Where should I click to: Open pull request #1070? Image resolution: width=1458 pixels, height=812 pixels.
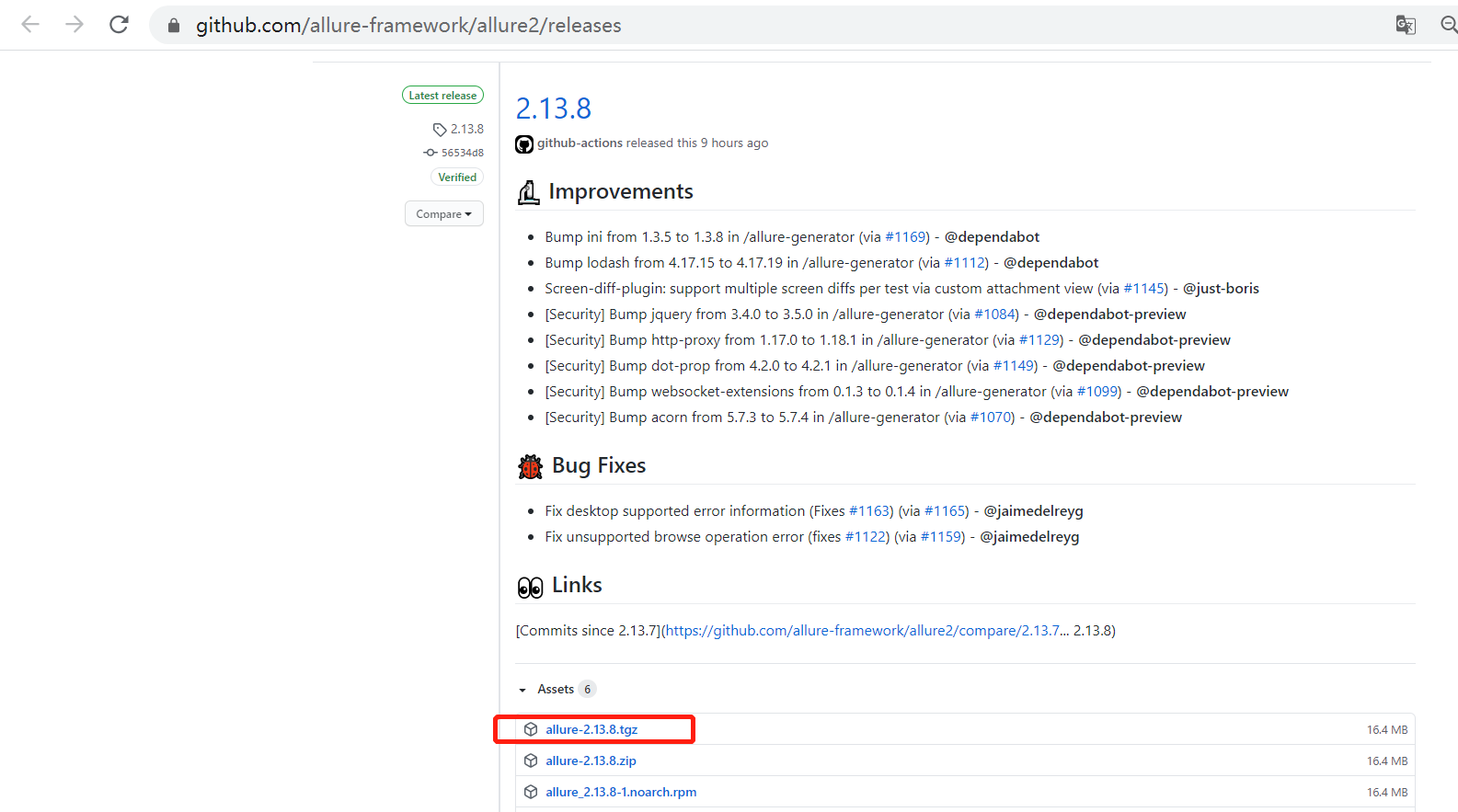(992, 417)
